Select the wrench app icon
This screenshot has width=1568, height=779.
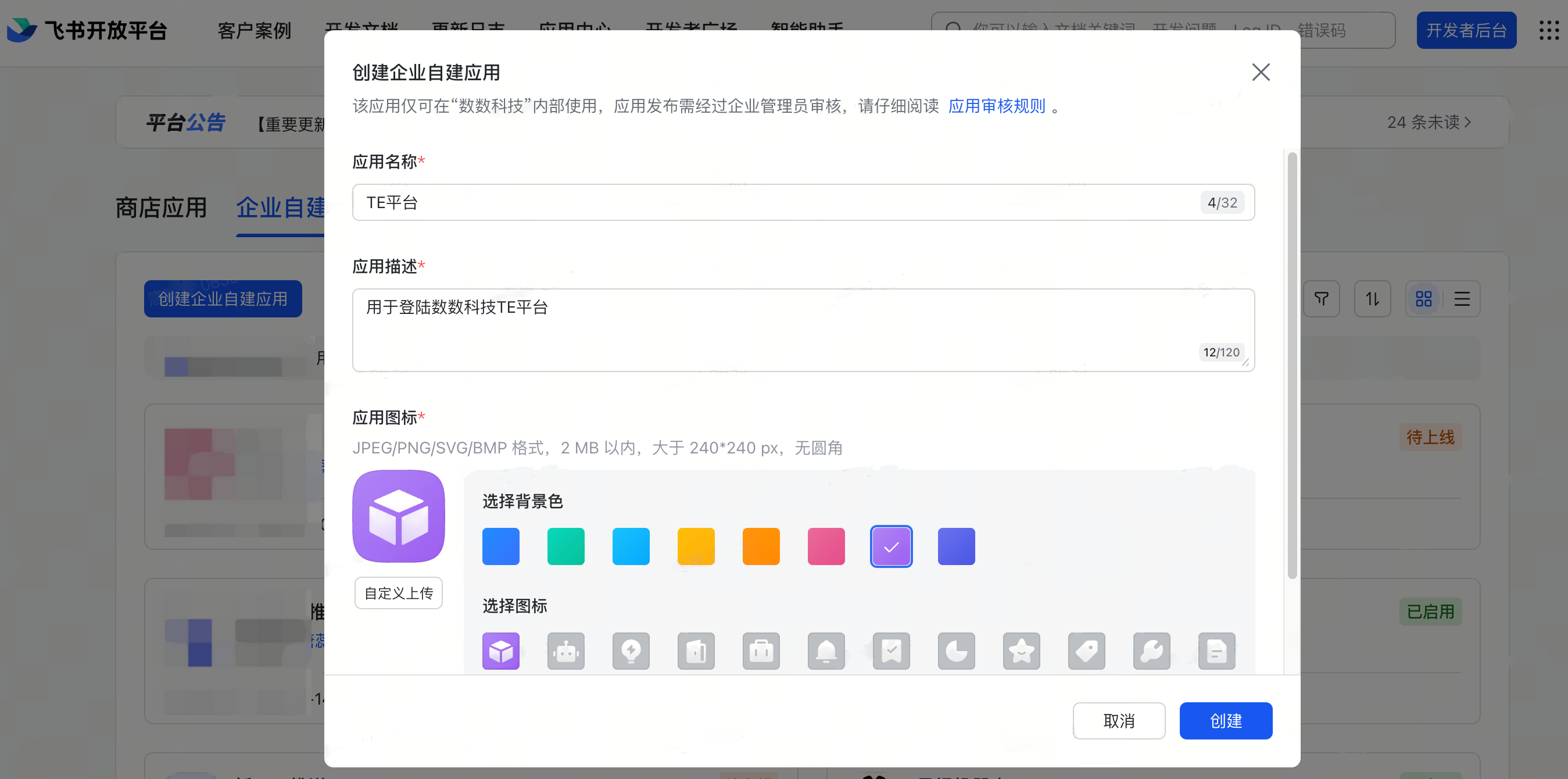click(x=1152, y=651)
